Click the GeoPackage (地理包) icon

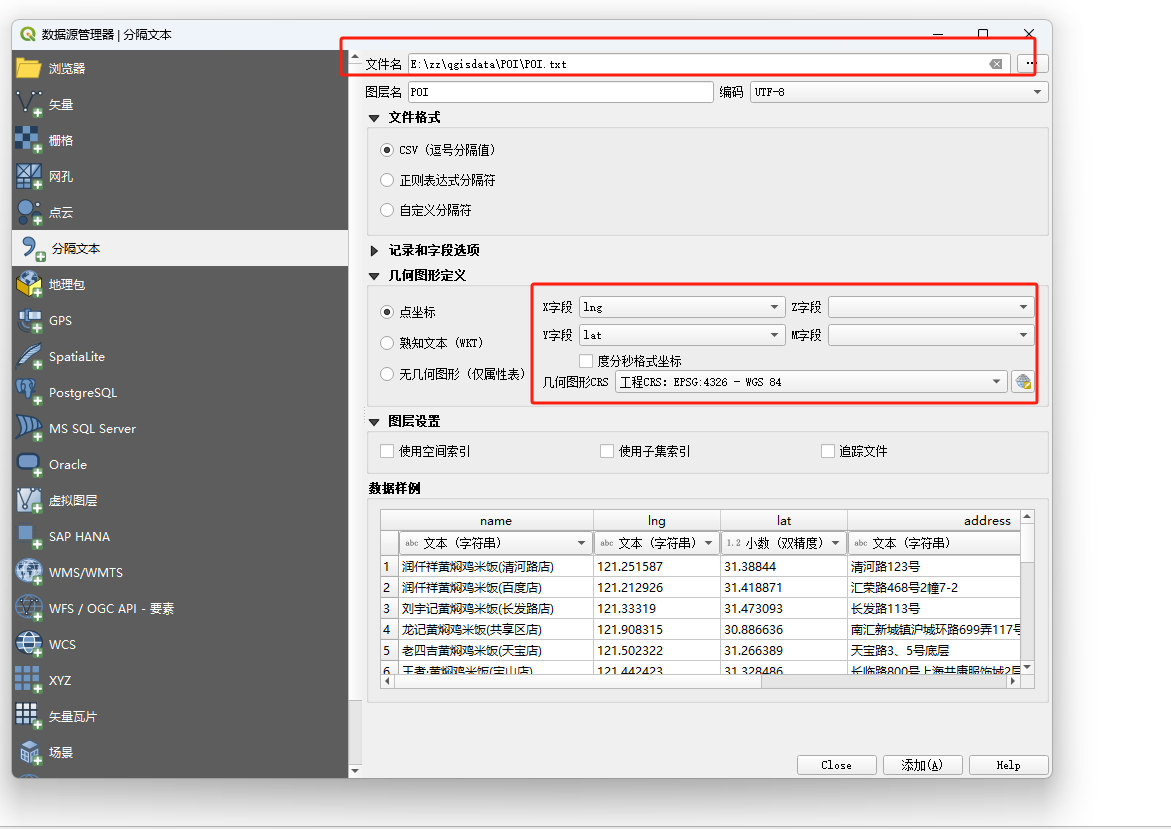pos(28,284)
